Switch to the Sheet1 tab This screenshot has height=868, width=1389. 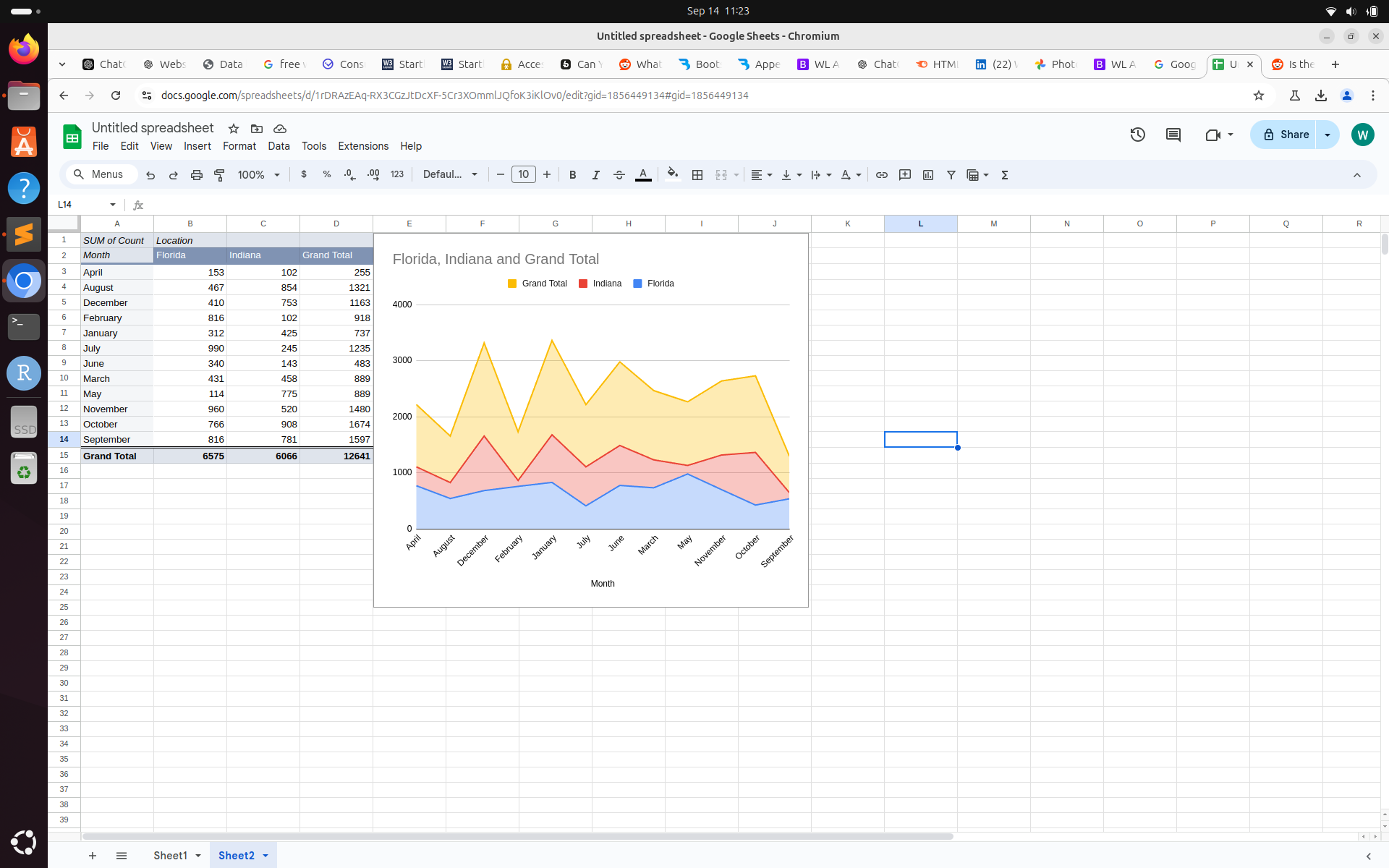pyautogui.click(x=170, y=856)
